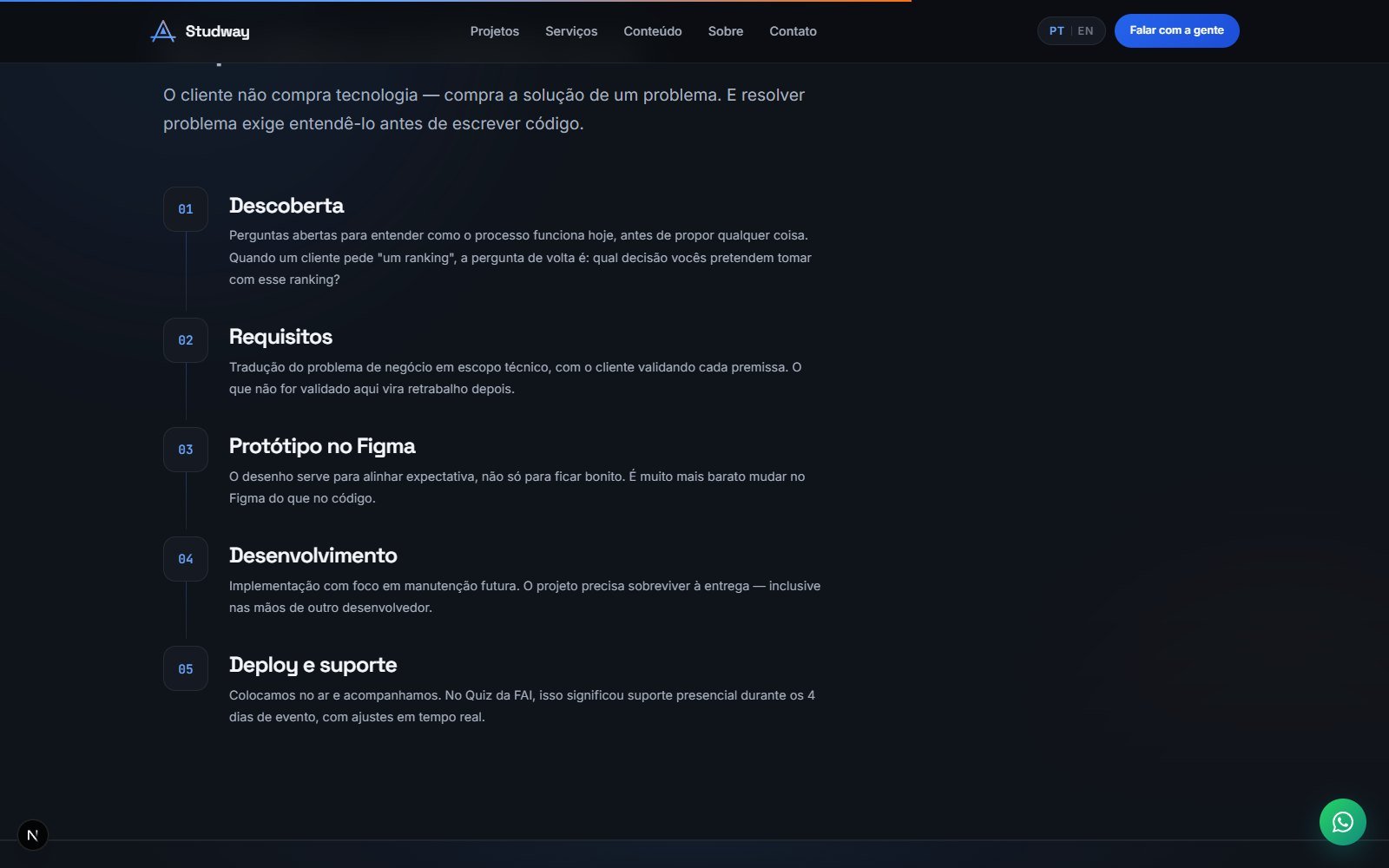Click the 03 step number badge

click(x=186, y=450)
